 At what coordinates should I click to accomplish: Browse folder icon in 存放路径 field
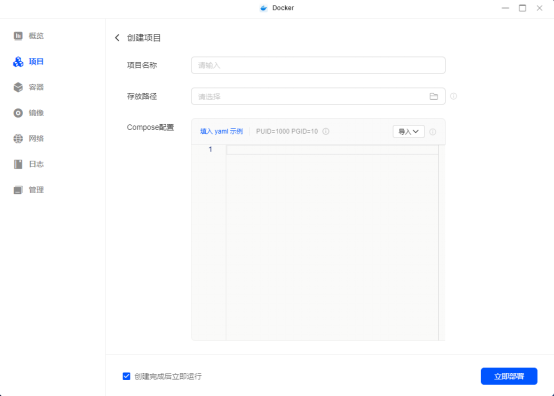434,96
